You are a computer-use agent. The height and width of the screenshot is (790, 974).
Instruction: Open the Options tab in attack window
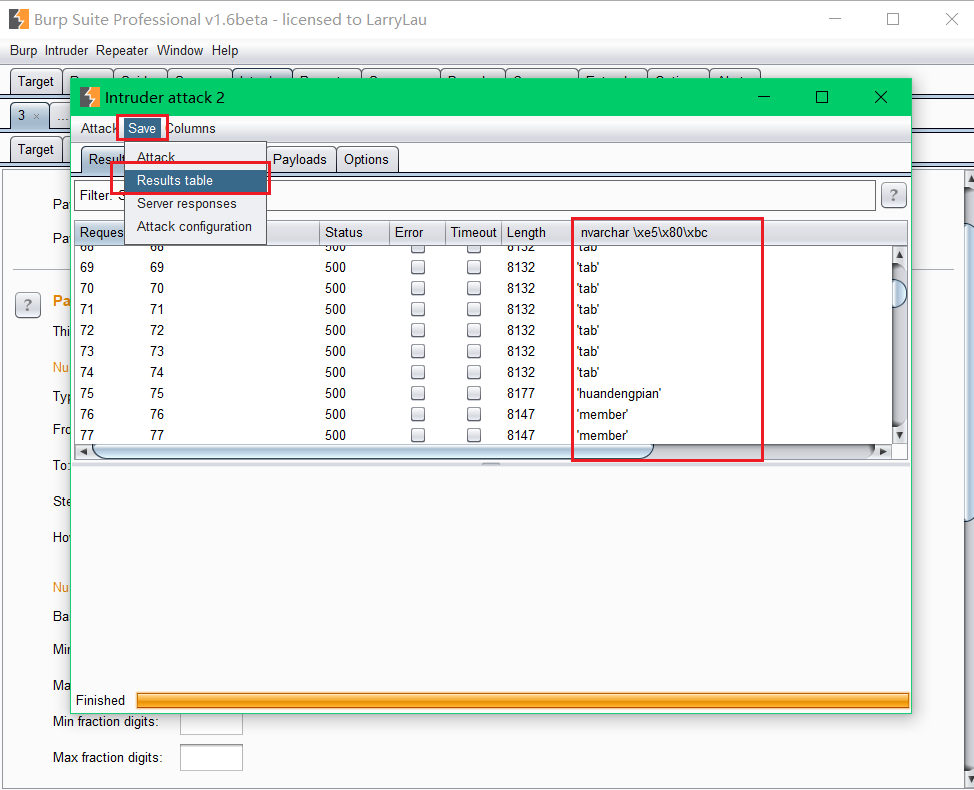(x=367, y=159)
